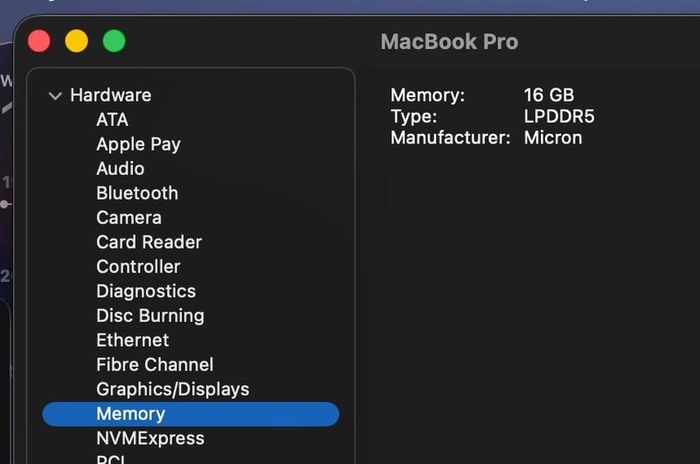Select Controller in the sidebar
This screenshot has width=700, height=464.
tap(138, 267)
